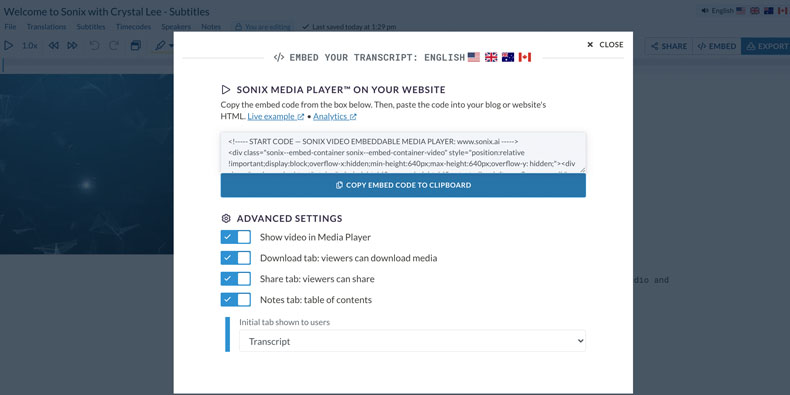790x395 pixels.
Task: Select the UK flag in dialog header
Action: point(491,57)
